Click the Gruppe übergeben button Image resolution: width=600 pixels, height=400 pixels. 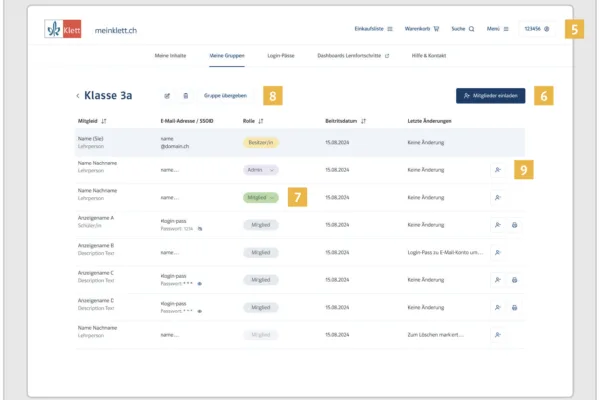click(225, 96)
